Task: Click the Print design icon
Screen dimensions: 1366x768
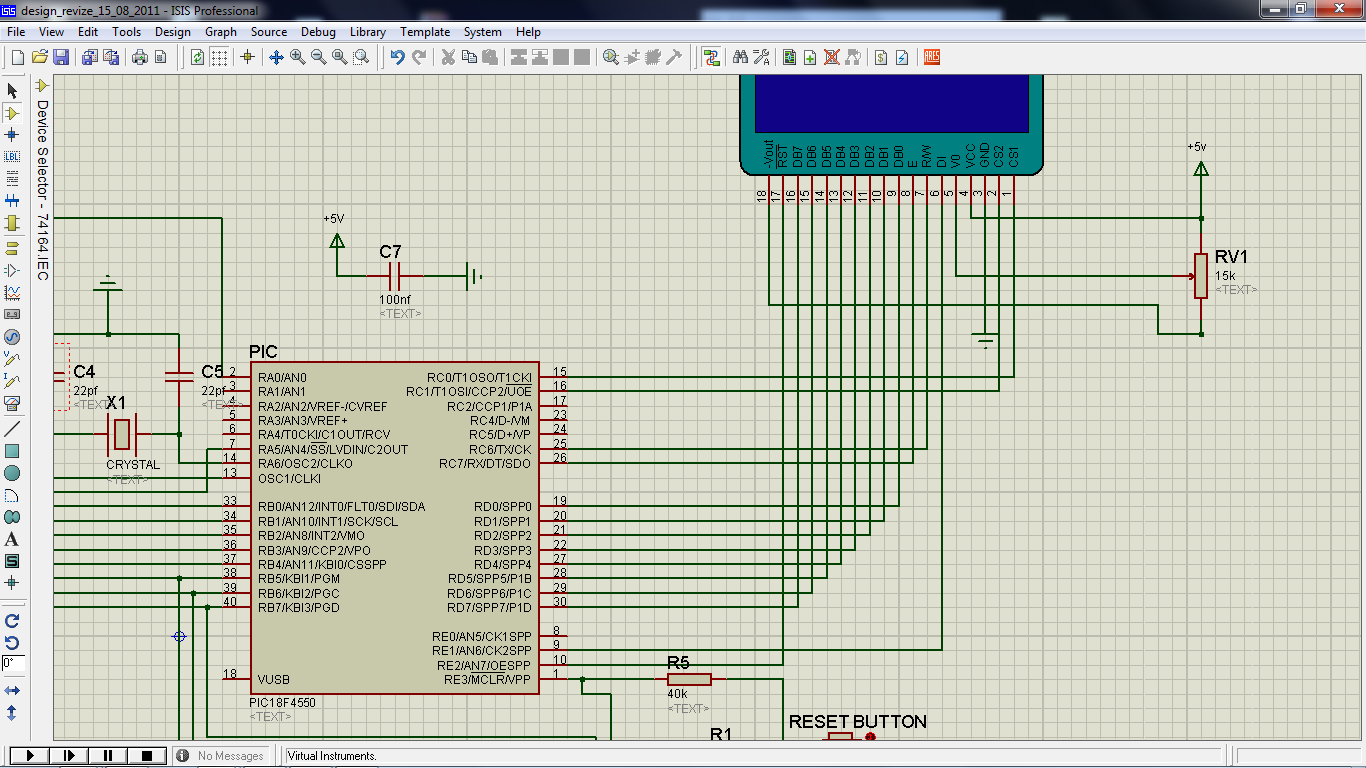Action: pyautogui.click(x=140, y=57)
